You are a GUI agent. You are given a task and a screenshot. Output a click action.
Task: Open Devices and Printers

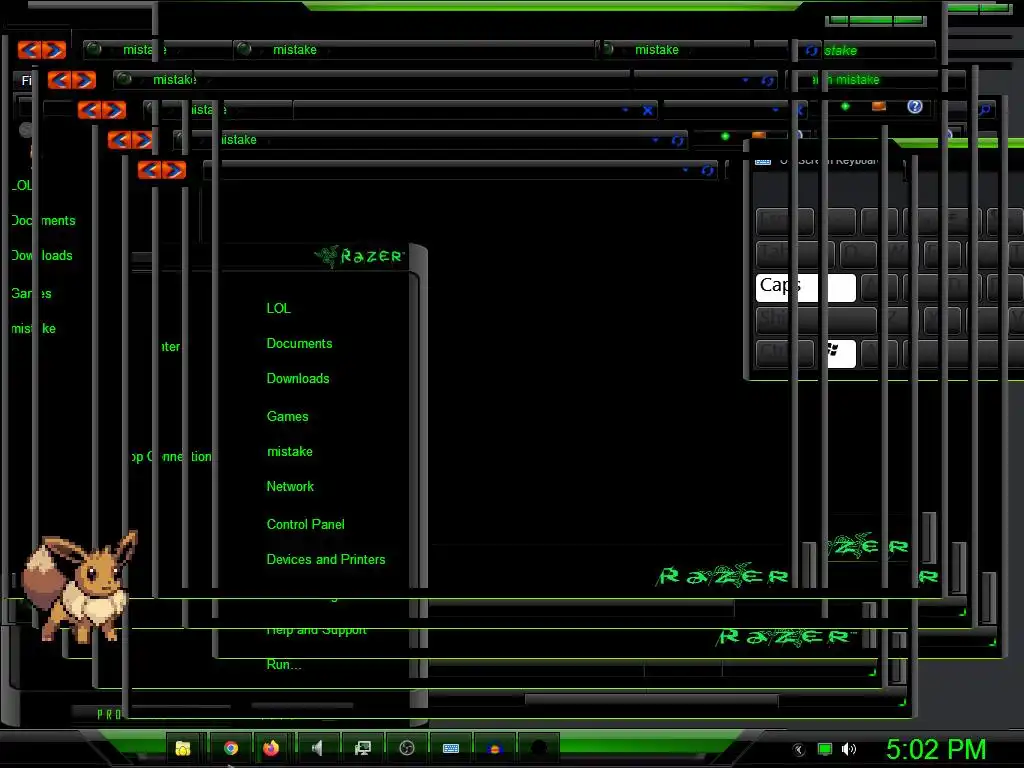[326, 560]
